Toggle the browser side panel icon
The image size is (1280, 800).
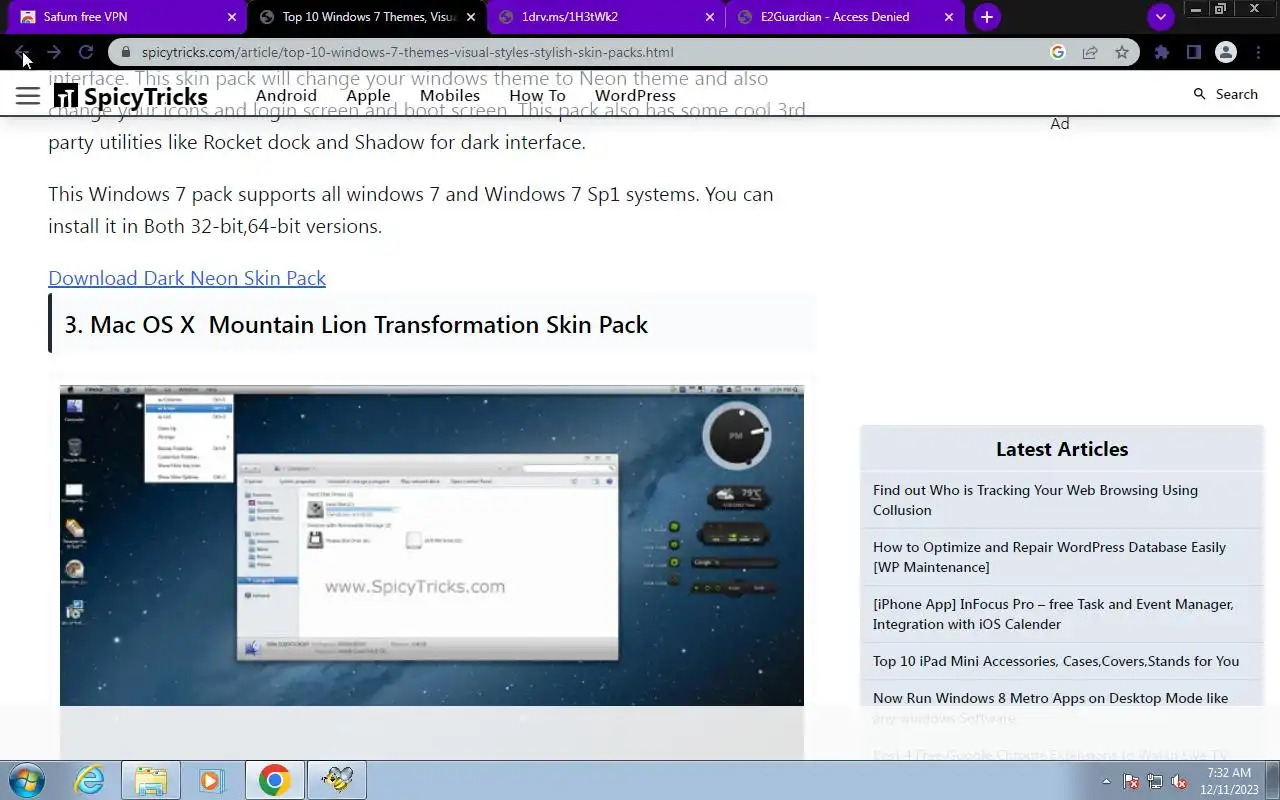click(x=1194, y=52)
